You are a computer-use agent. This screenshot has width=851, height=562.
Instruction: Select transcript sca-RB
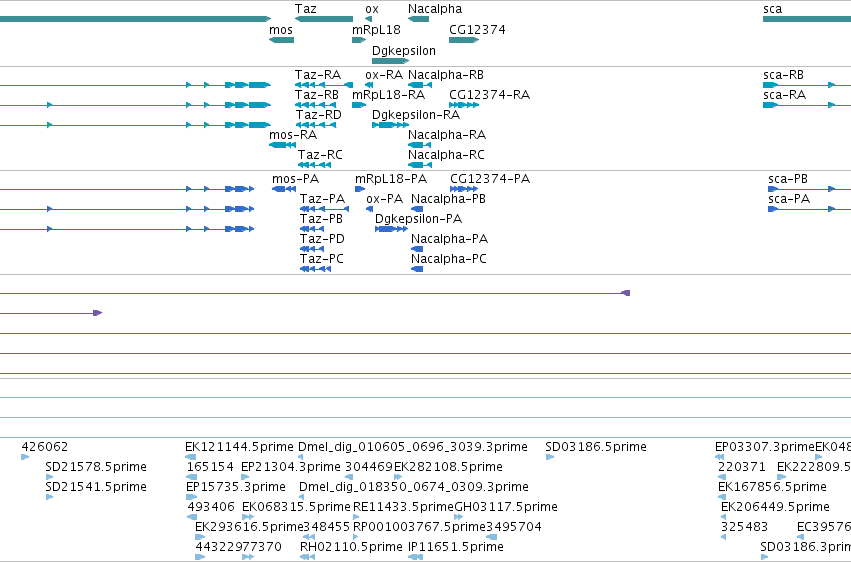783,75
